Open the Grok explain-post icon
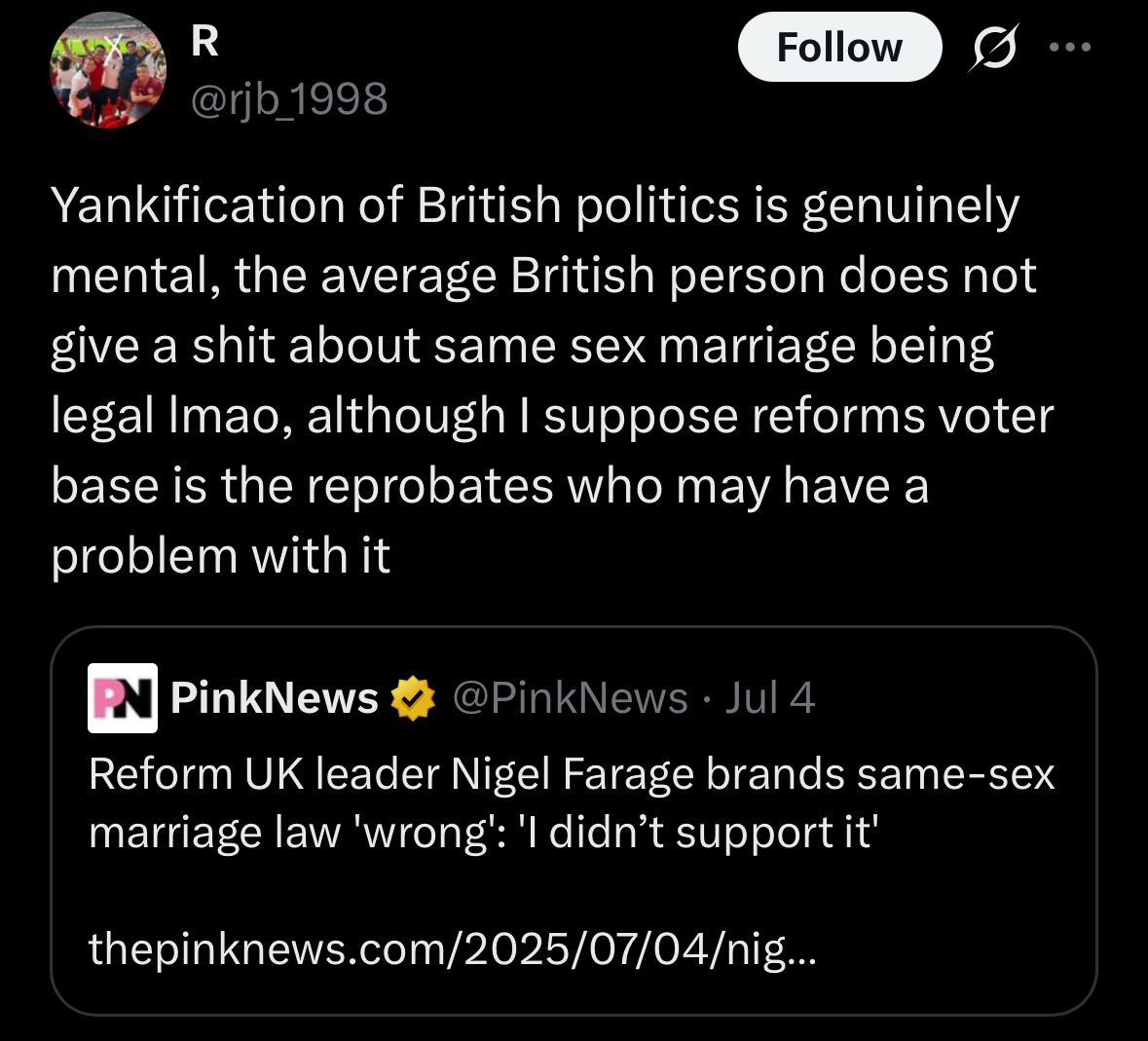Screen dimensions: 1148x1041 click(x=993, y=48)
